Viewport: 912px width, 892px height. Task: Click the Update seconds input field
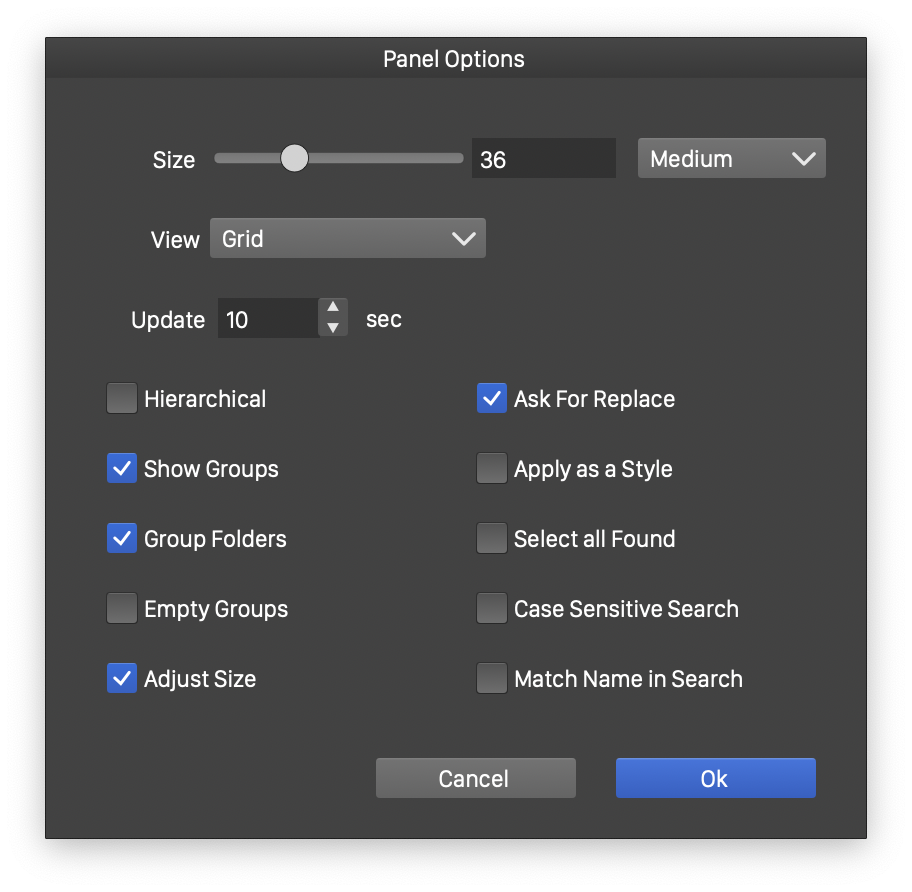tap(267, 319)
